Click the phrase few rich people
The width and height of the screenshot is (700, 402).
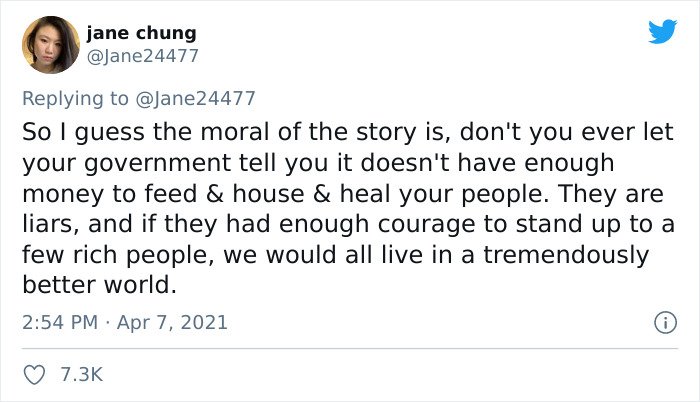click(115, 255)
